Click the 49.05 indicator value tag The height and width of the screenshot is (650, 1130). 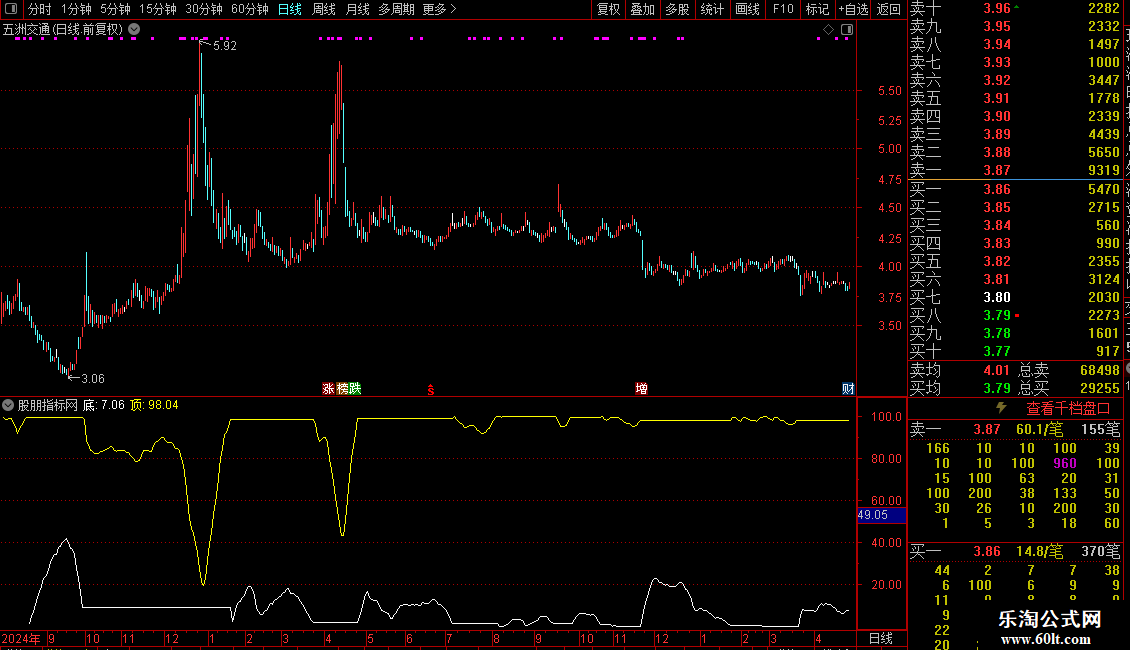tap(881, 515)
